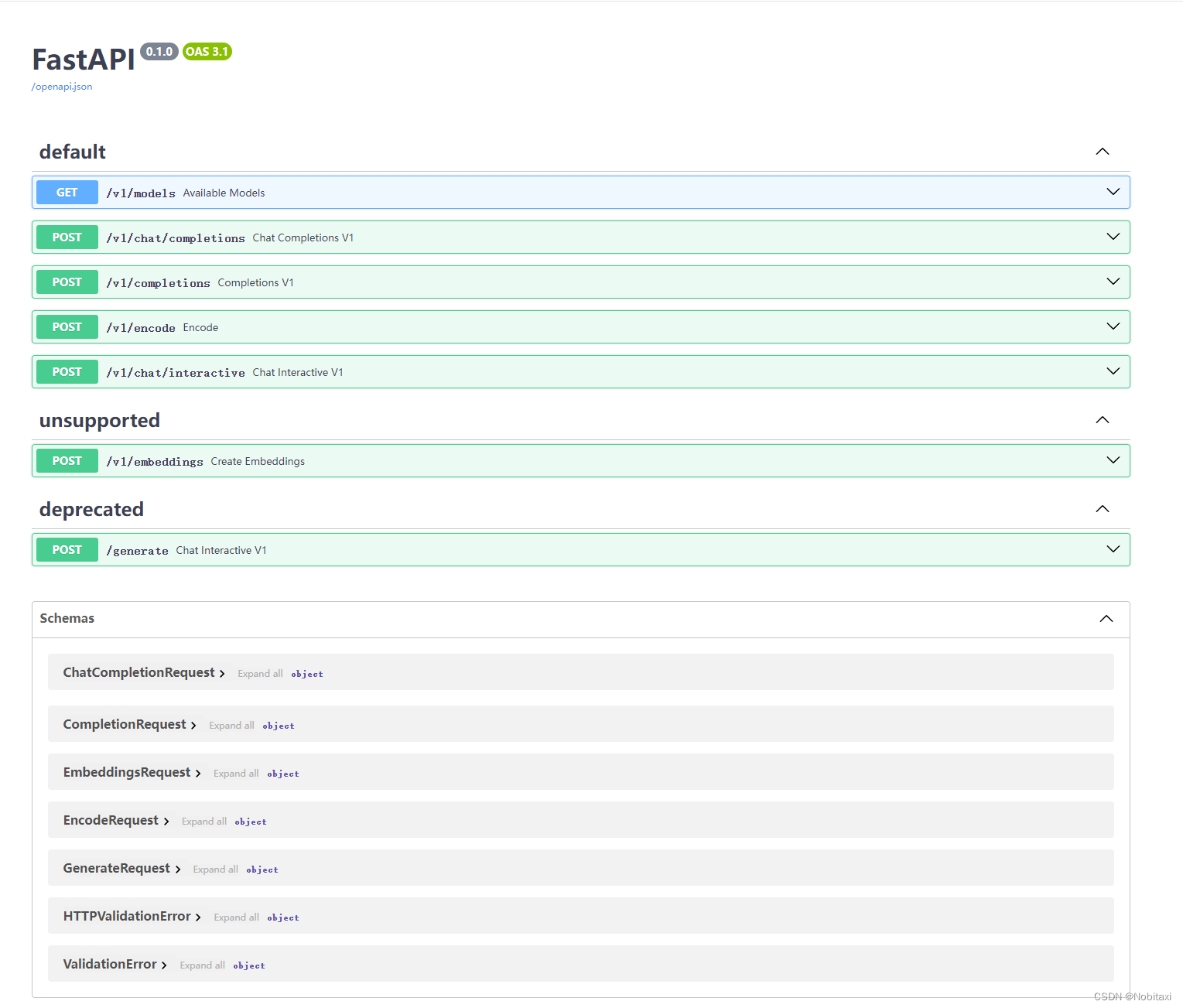The width and height of the screenshot is (1183, 1008).
Task: Click the Available Models summary text
Action: (224, 193)
